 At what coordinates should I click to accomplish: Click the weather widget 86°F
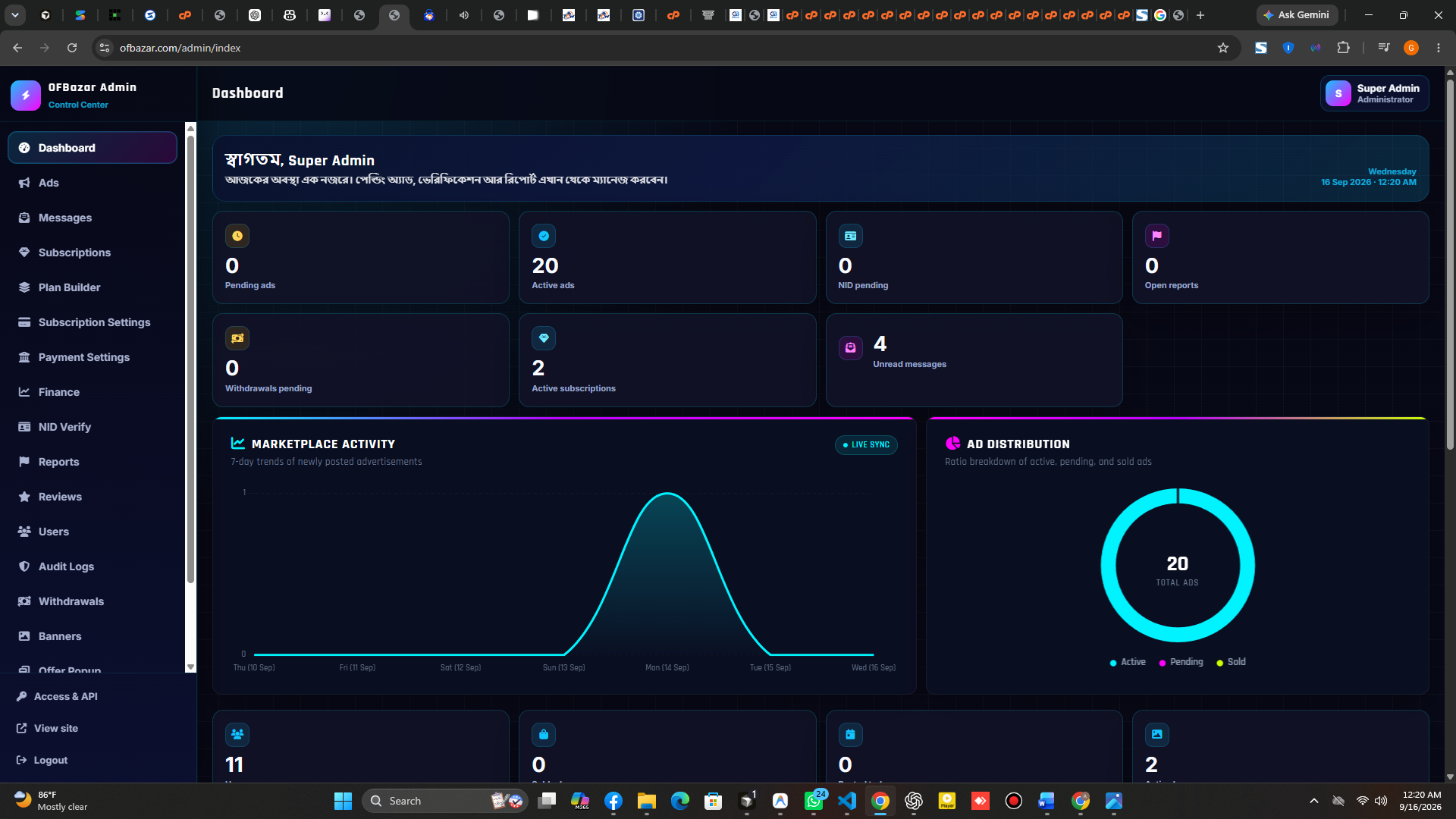pyautogui.click(x=52, y=801)
